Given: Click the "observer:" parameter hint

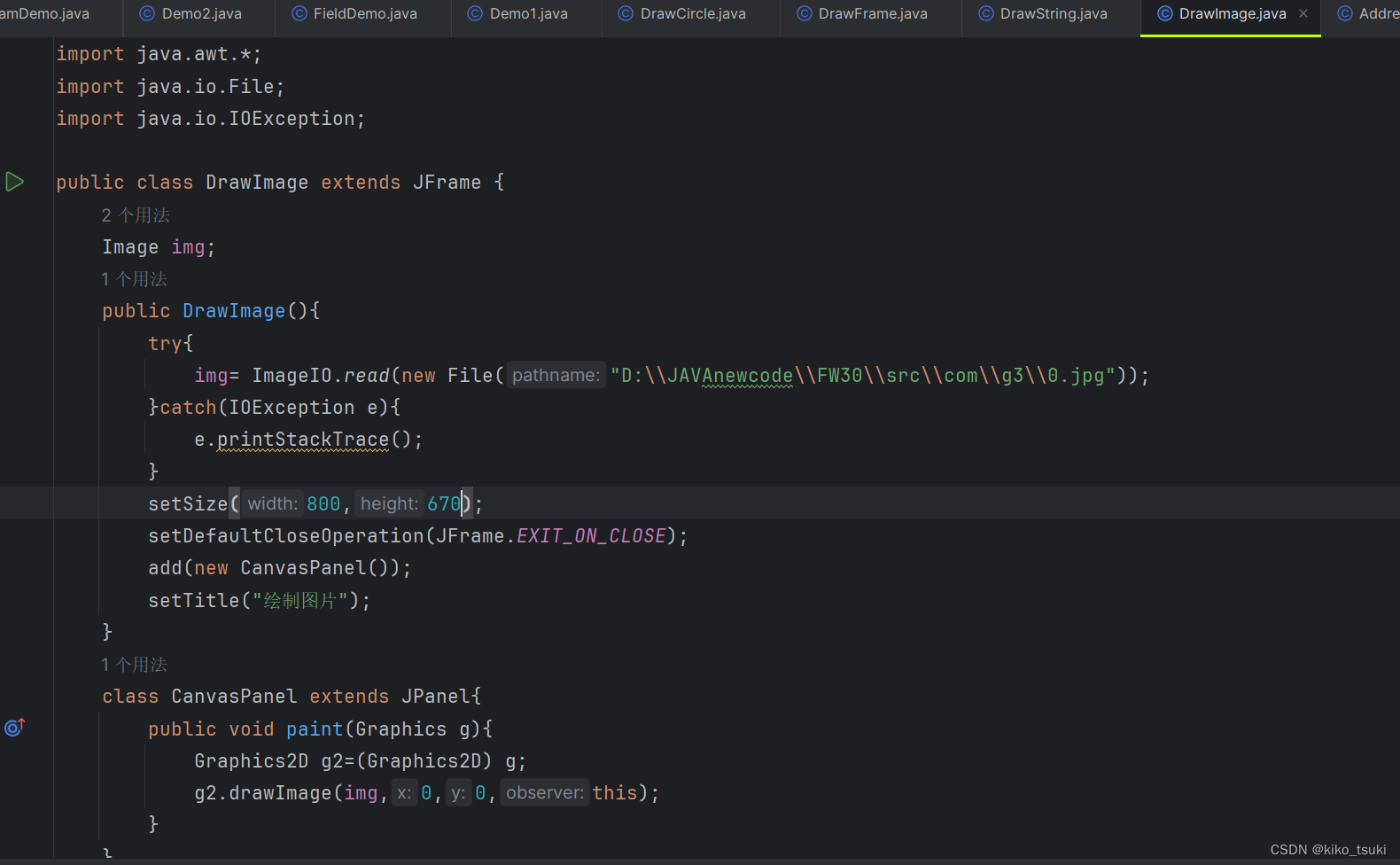Looking at the screenshot, I should [x=545, y=792].
